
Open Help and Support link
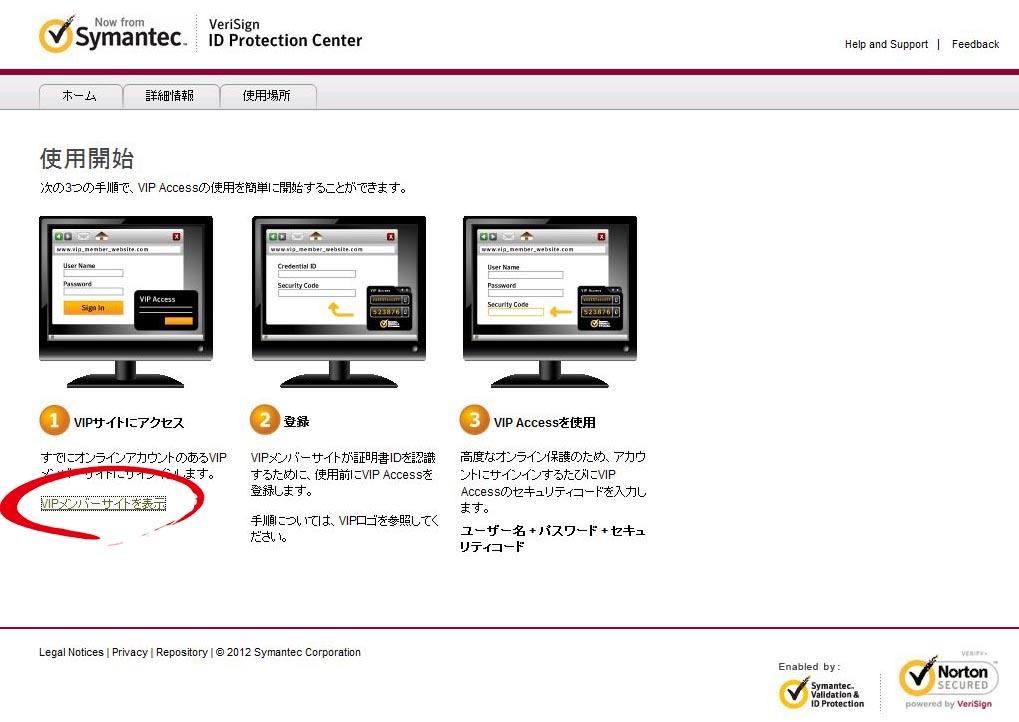click(886, 44)
